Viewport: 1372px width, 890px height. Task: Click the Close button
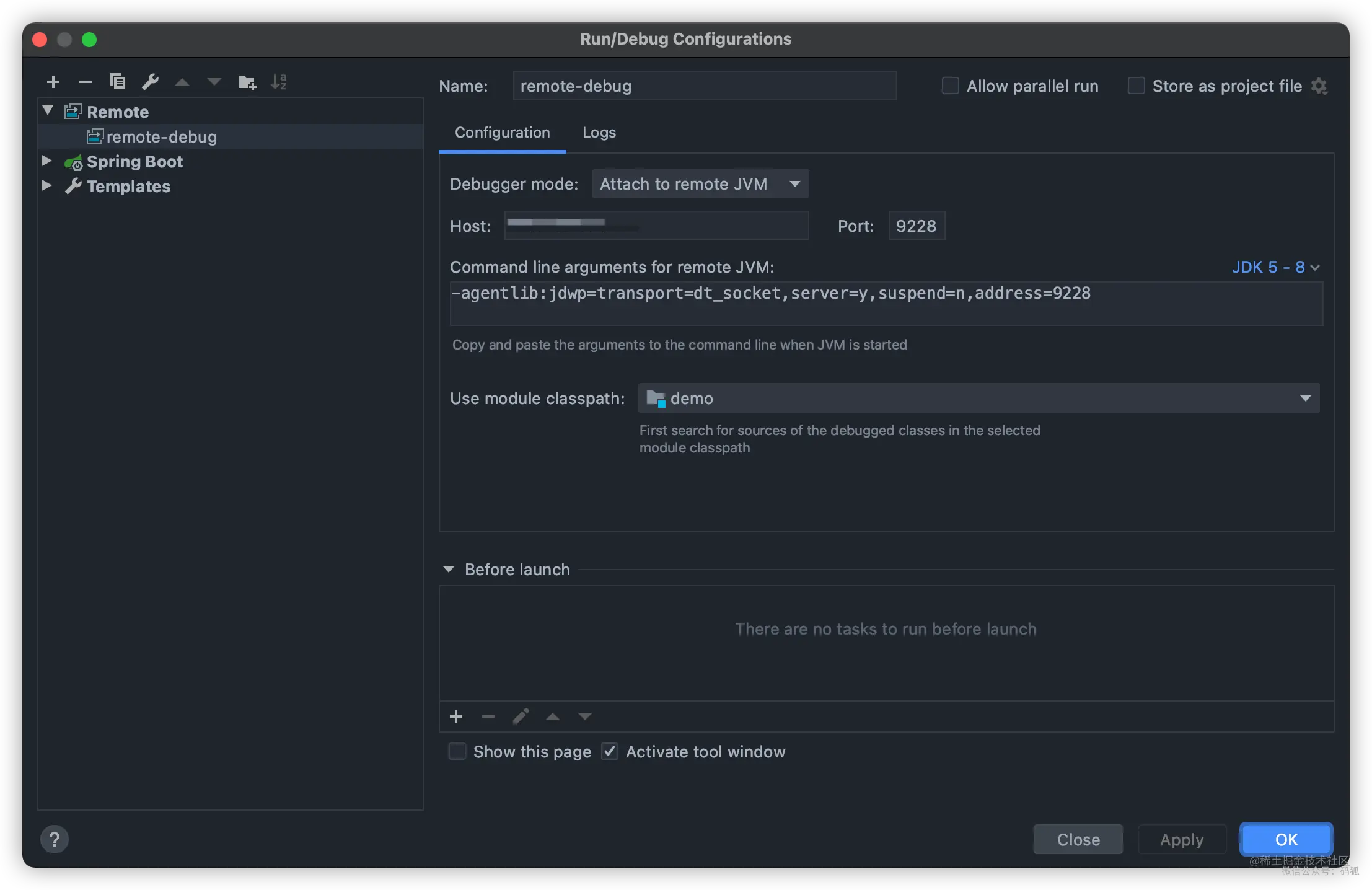coord(1078,839)
